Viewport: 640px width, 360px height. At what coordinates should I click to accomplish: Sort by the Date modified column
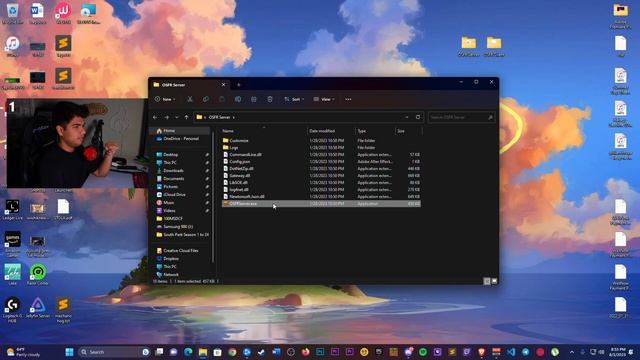coord(331,131)
